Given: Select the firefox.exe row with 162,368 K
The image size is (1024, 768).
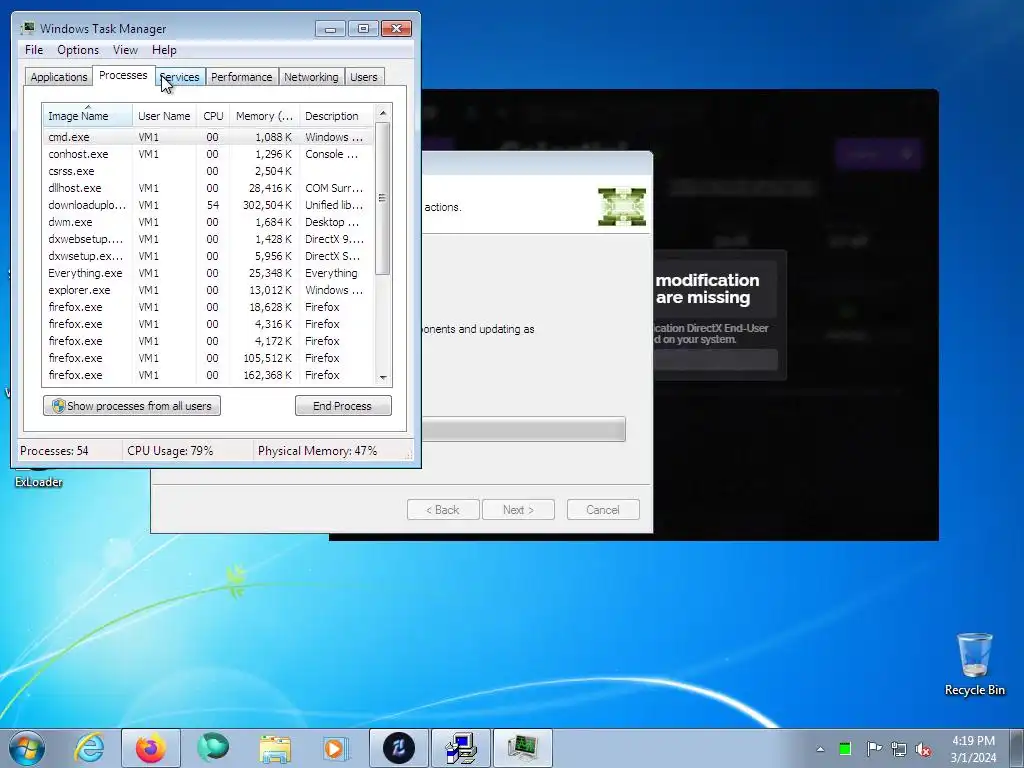Looking at the screenshot, I should pyautogui.click(x=208, y=375).
